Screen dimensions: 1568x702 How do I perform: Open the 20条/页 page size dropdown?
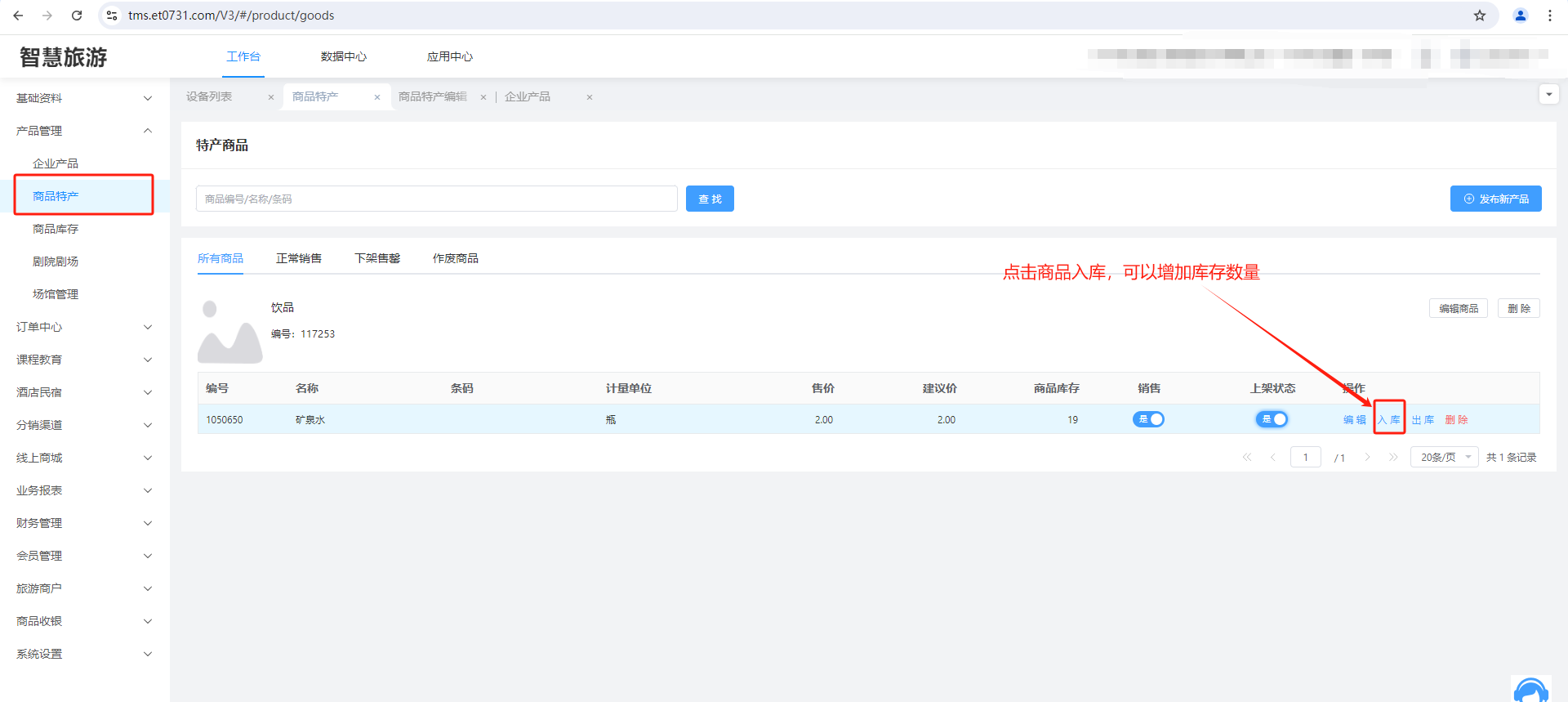point(1444,458)
